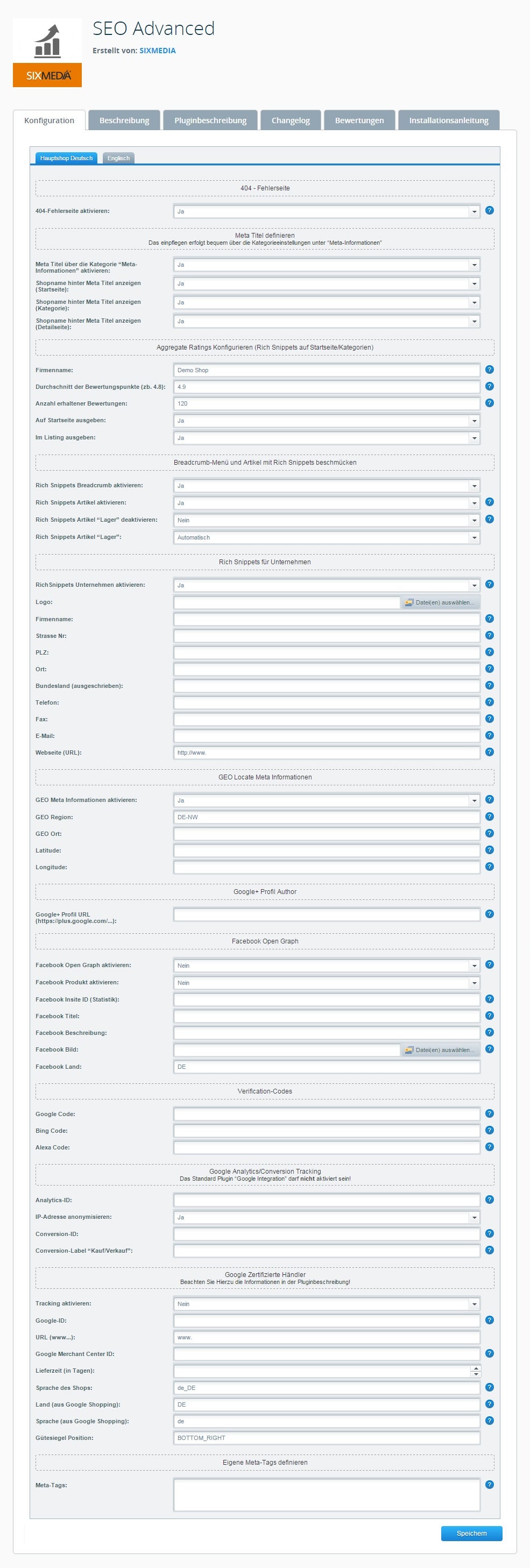The width and height of the screenshot is (530, 1568).
Task: Select the Hauptshop Deutsch tab
Action: click(66, 158)
